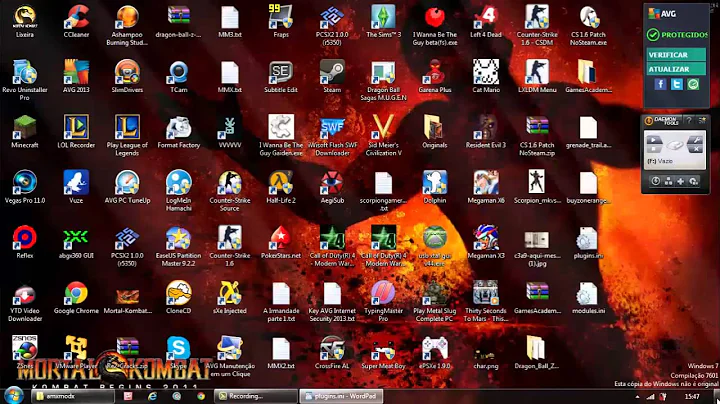Open AVG Facebook link in gadget
Screen dimensions: 720x404
660,84
